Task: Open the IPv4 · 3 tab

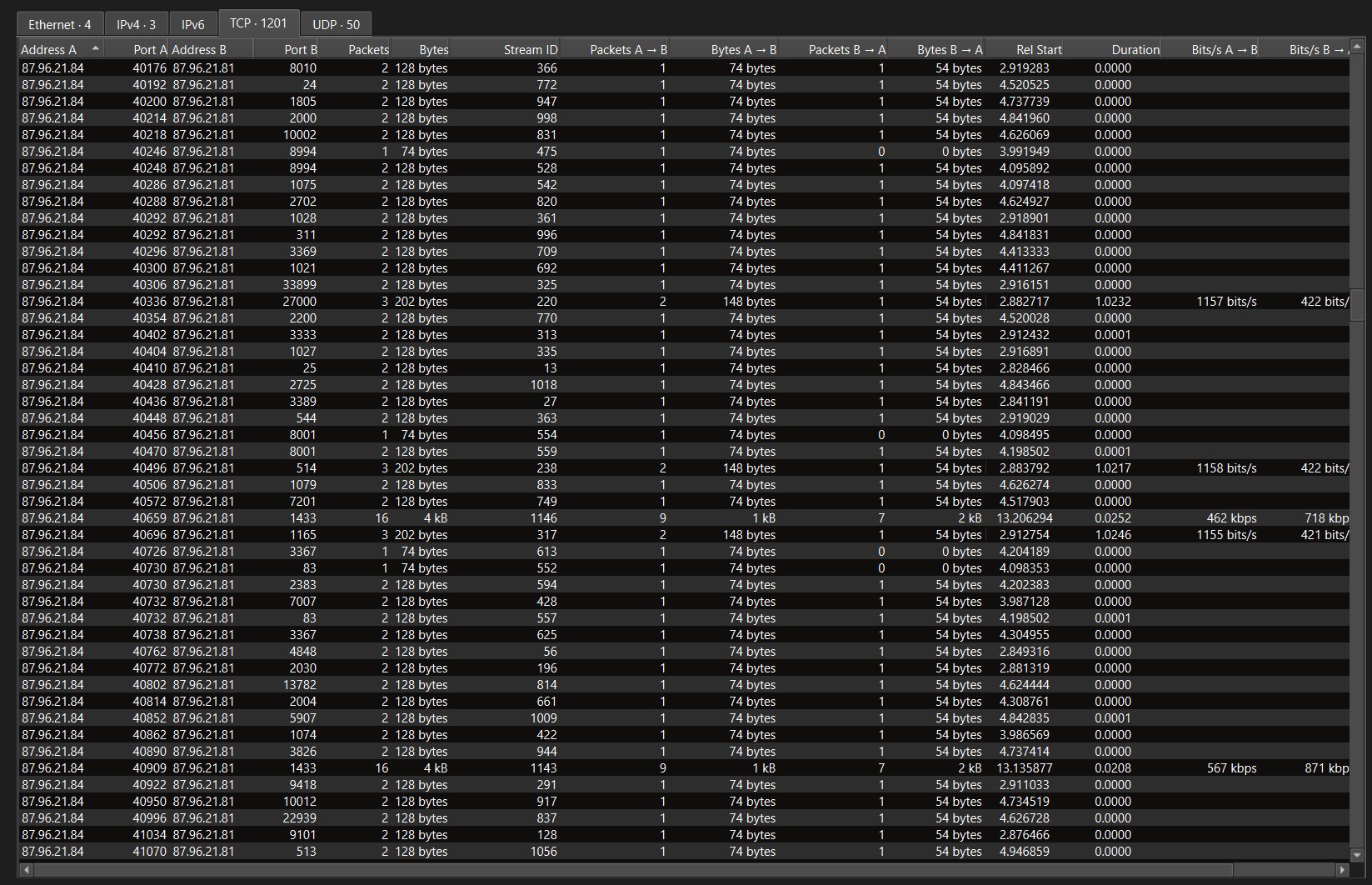Action: pyautogui.click(x=136, y=24)
